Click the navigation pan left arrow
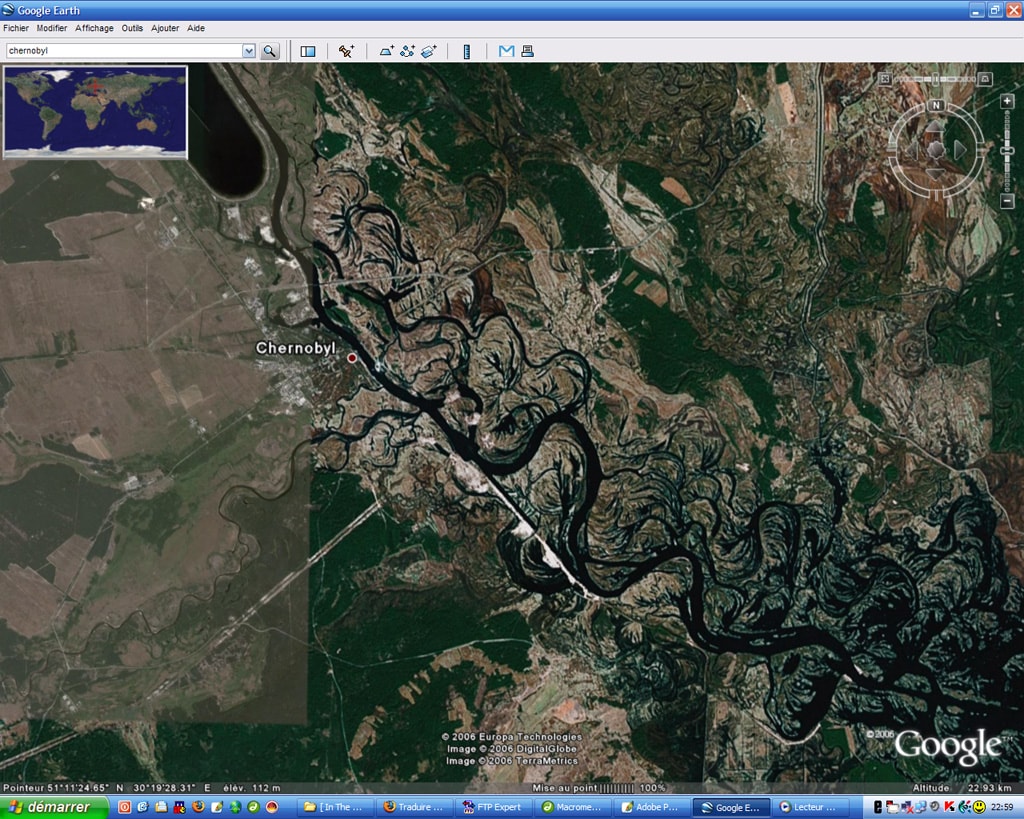 click(912, 150)
